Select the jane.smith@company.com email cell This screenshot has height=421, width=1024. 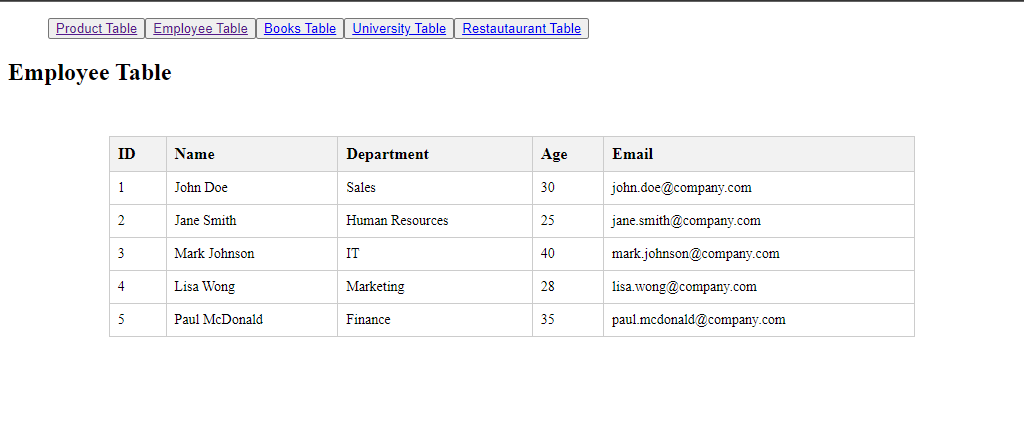(759, 221)
